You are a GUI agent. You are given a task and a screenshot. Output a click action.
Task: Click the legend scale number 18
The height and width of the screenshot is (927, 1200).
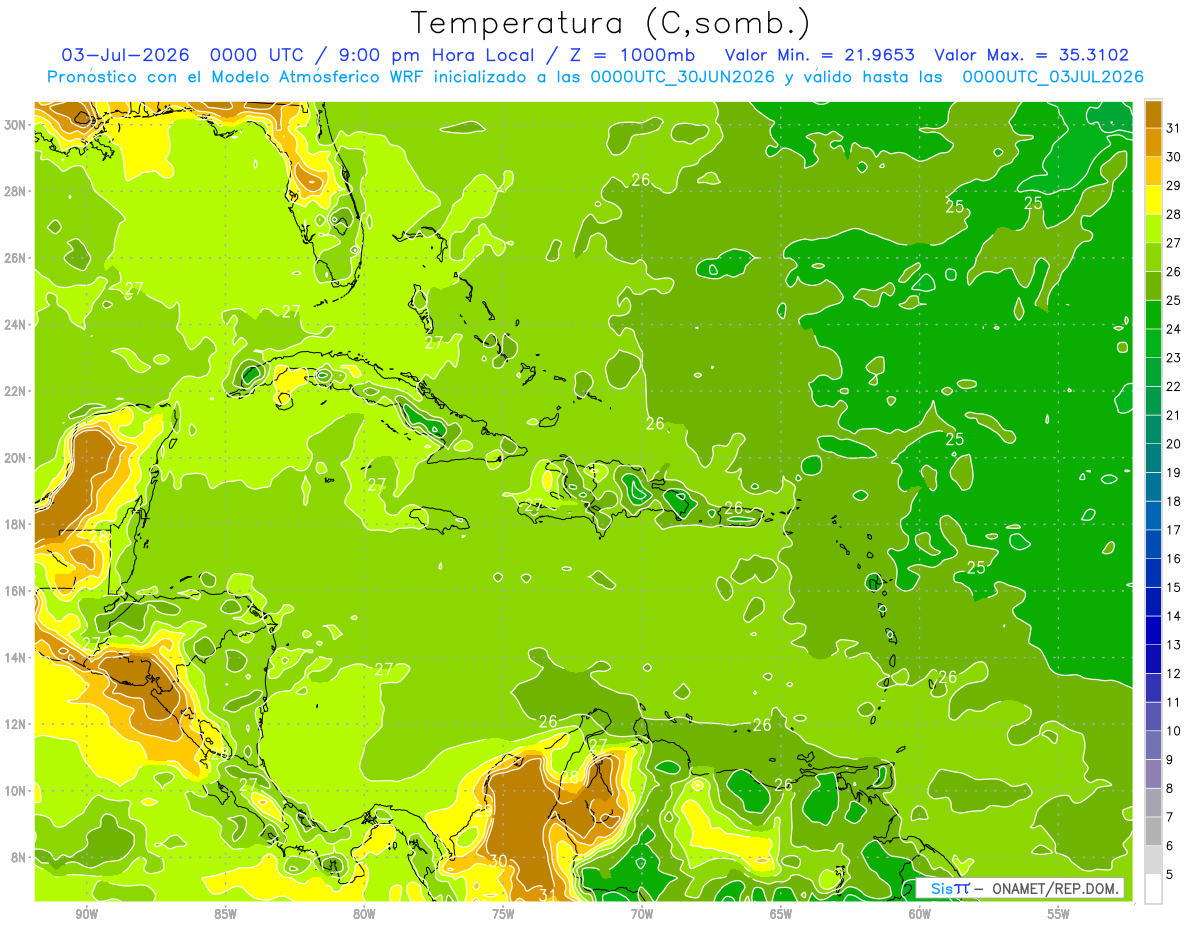tap(1174, 501)
